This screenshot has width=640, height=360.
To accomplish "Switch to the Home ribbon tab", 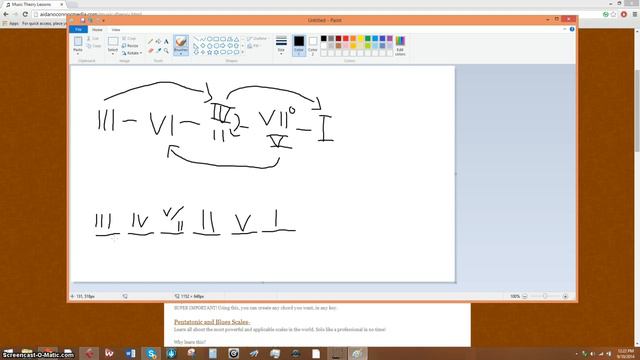I will (x=97, y=30).
